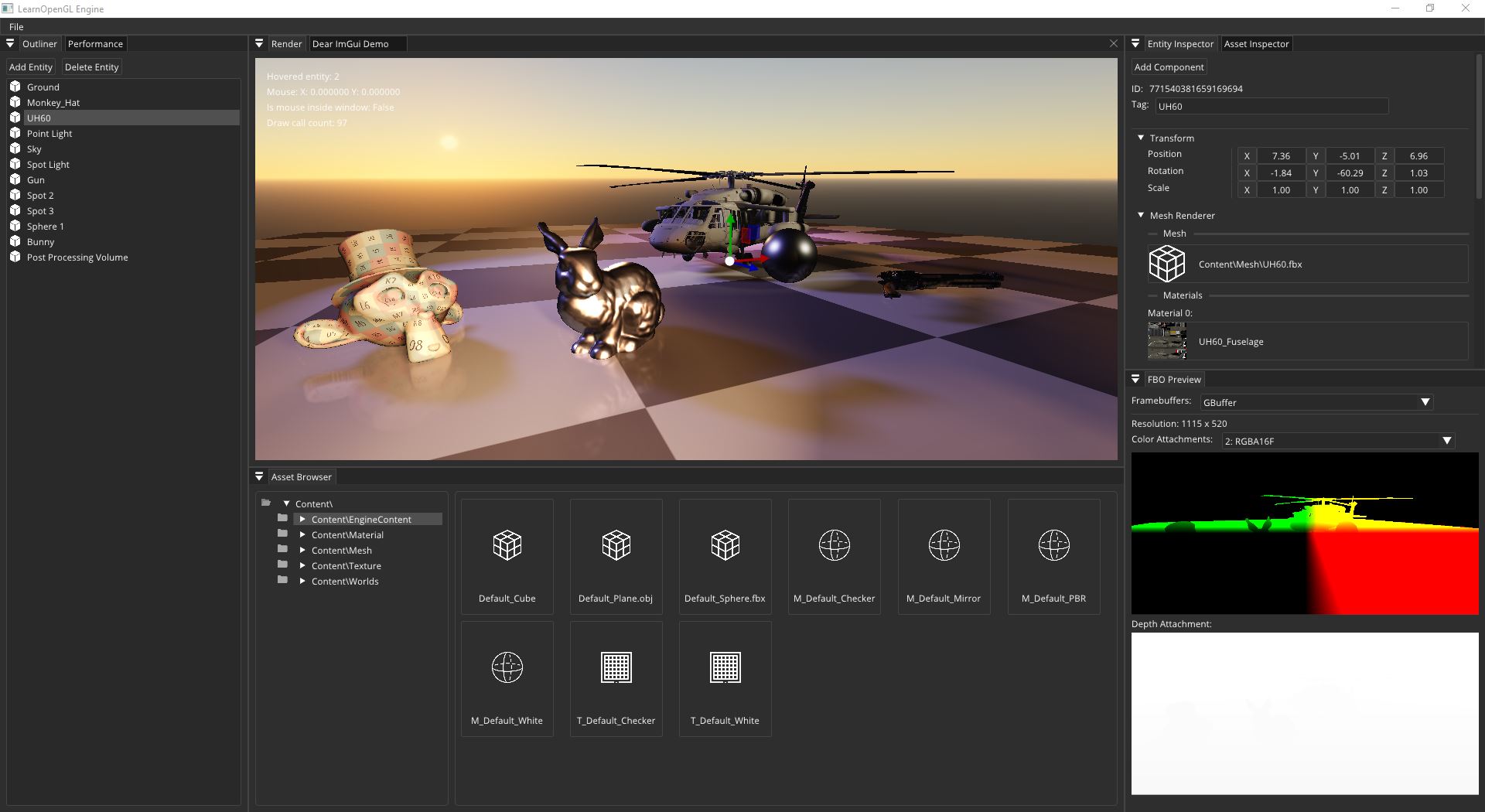Expand the Content\Texture tree node
The image size is (1485, 812).
(x=302, y=565)
